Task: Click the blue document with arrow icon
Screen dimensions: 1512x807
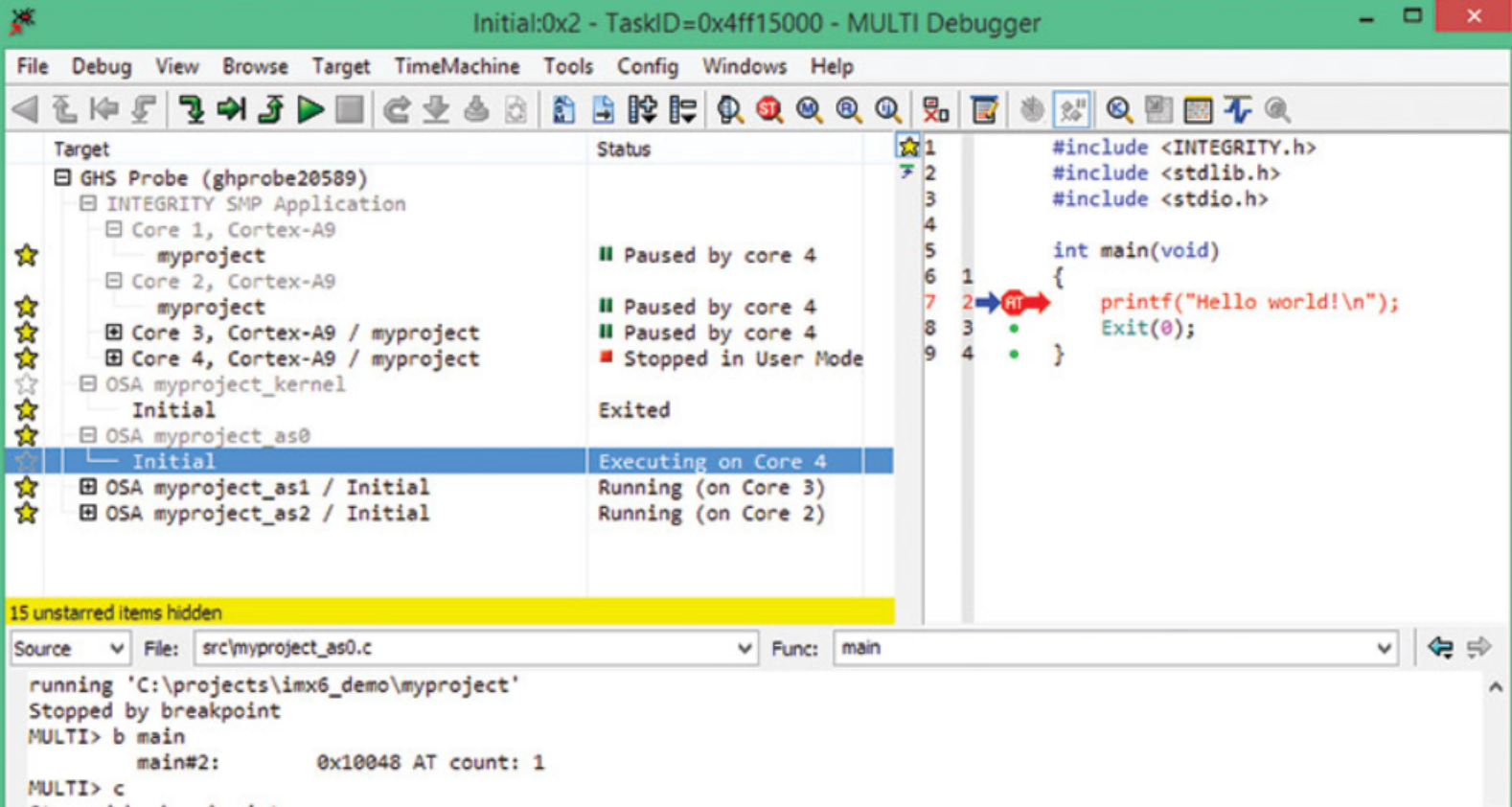Action: click(603, 109)
